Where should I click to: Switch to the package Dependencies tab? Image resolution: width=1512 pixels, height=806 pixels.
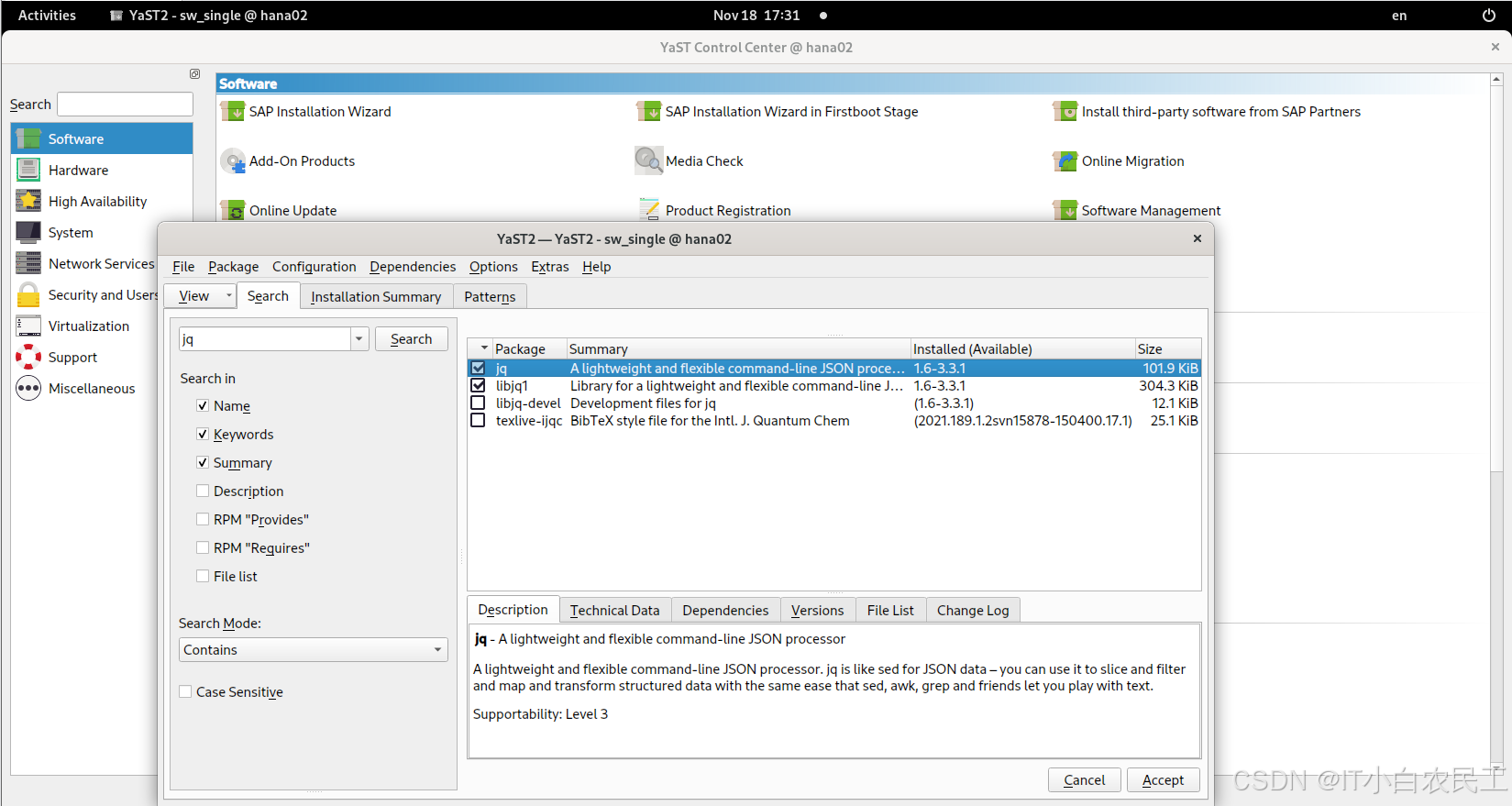(725, 610)
